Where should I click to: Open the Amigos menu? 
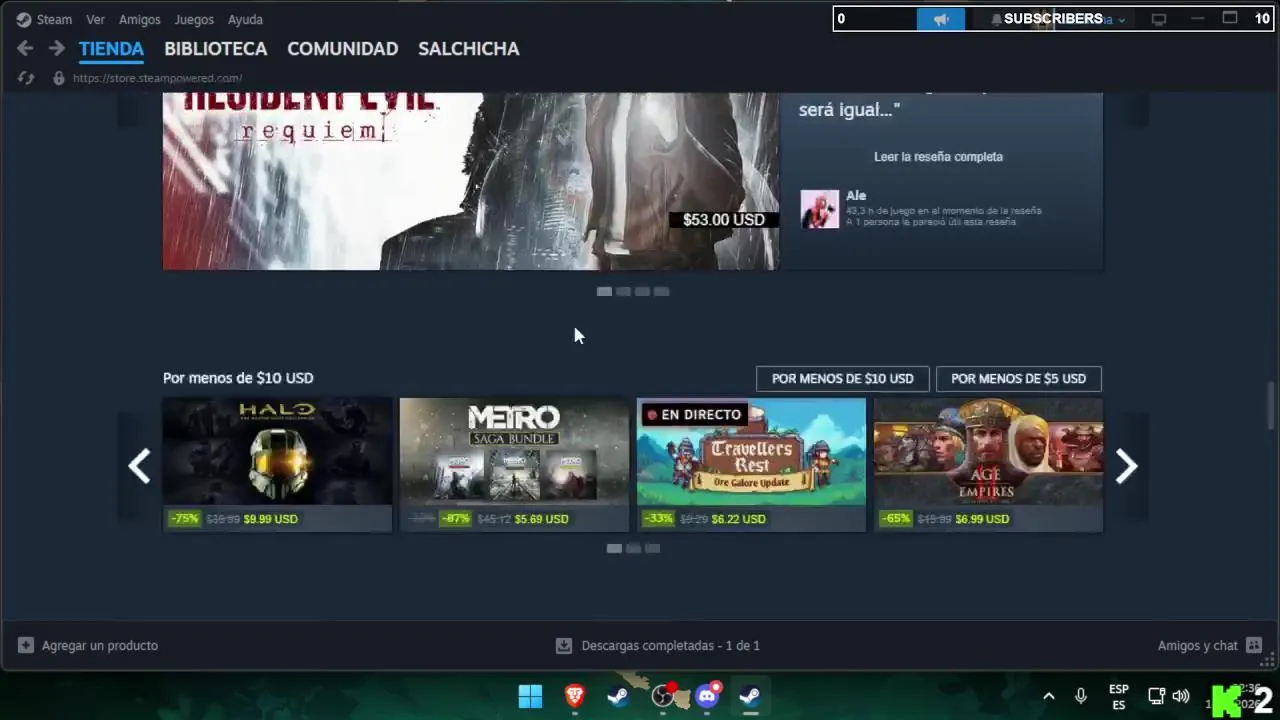pos(139,19)
